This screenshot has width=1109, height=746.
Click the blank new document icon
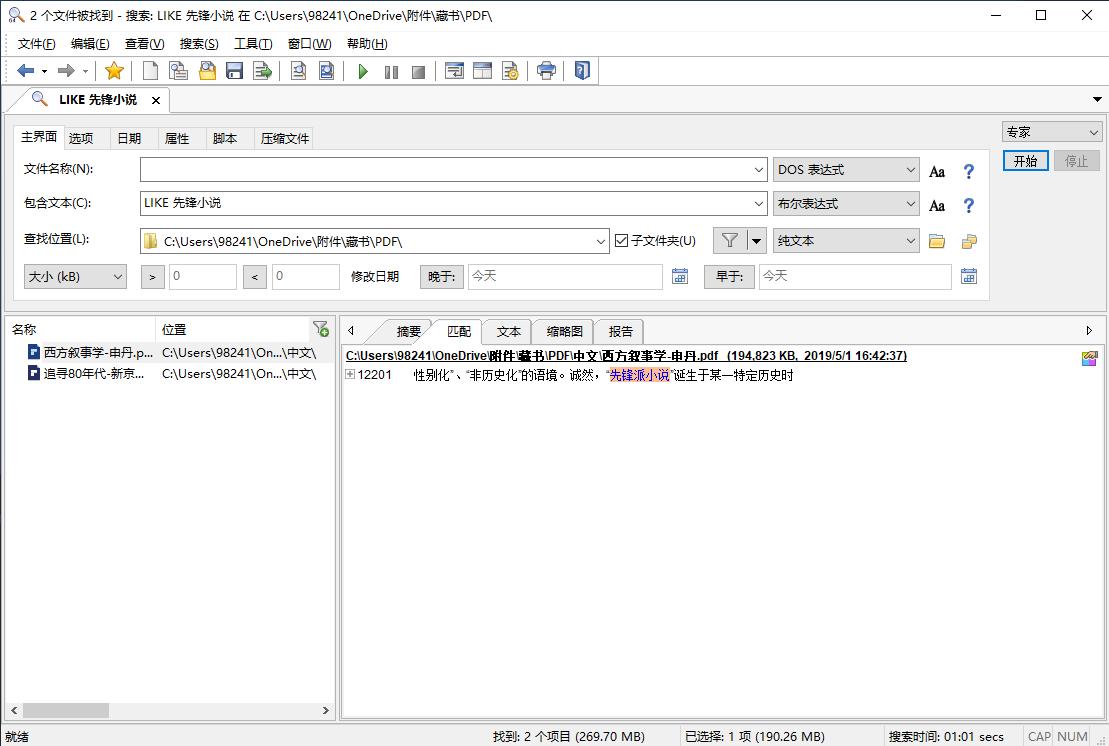pyautogui.click(x=150, y=71)
